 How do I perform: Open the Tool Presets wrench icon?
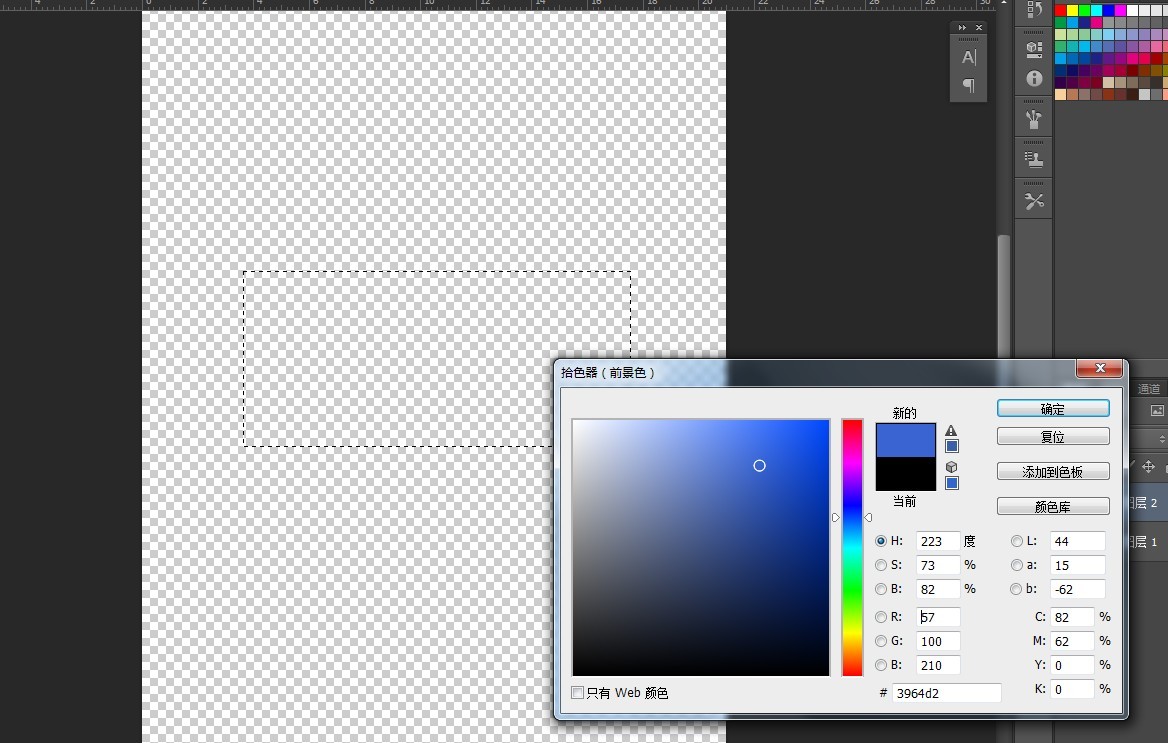tap(1034, 200)
